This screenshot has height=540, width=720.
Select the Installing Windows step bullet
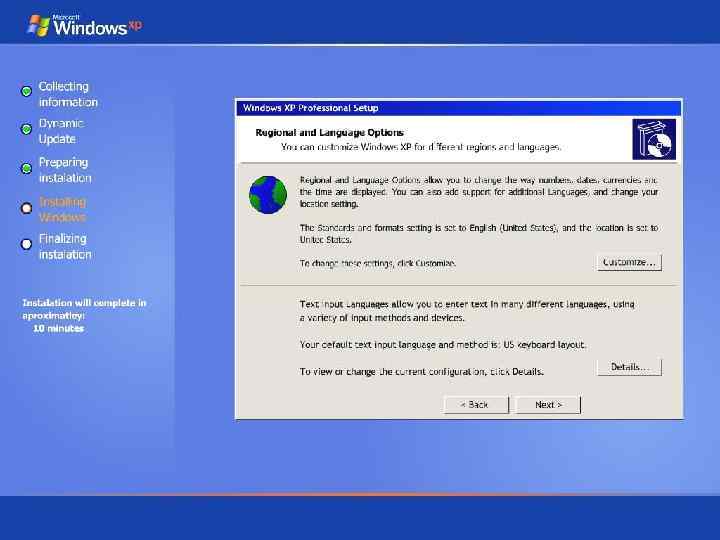pos(27,208)
